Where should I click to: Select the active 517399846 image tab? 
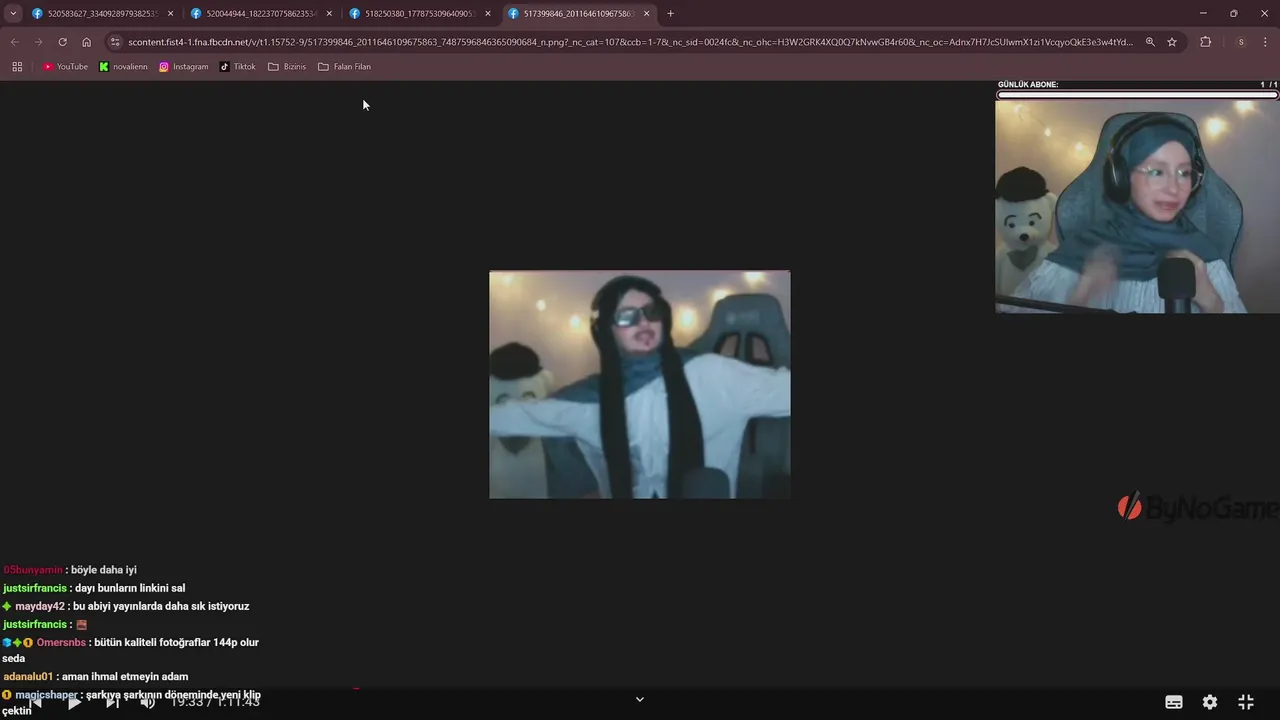point(578,13)
